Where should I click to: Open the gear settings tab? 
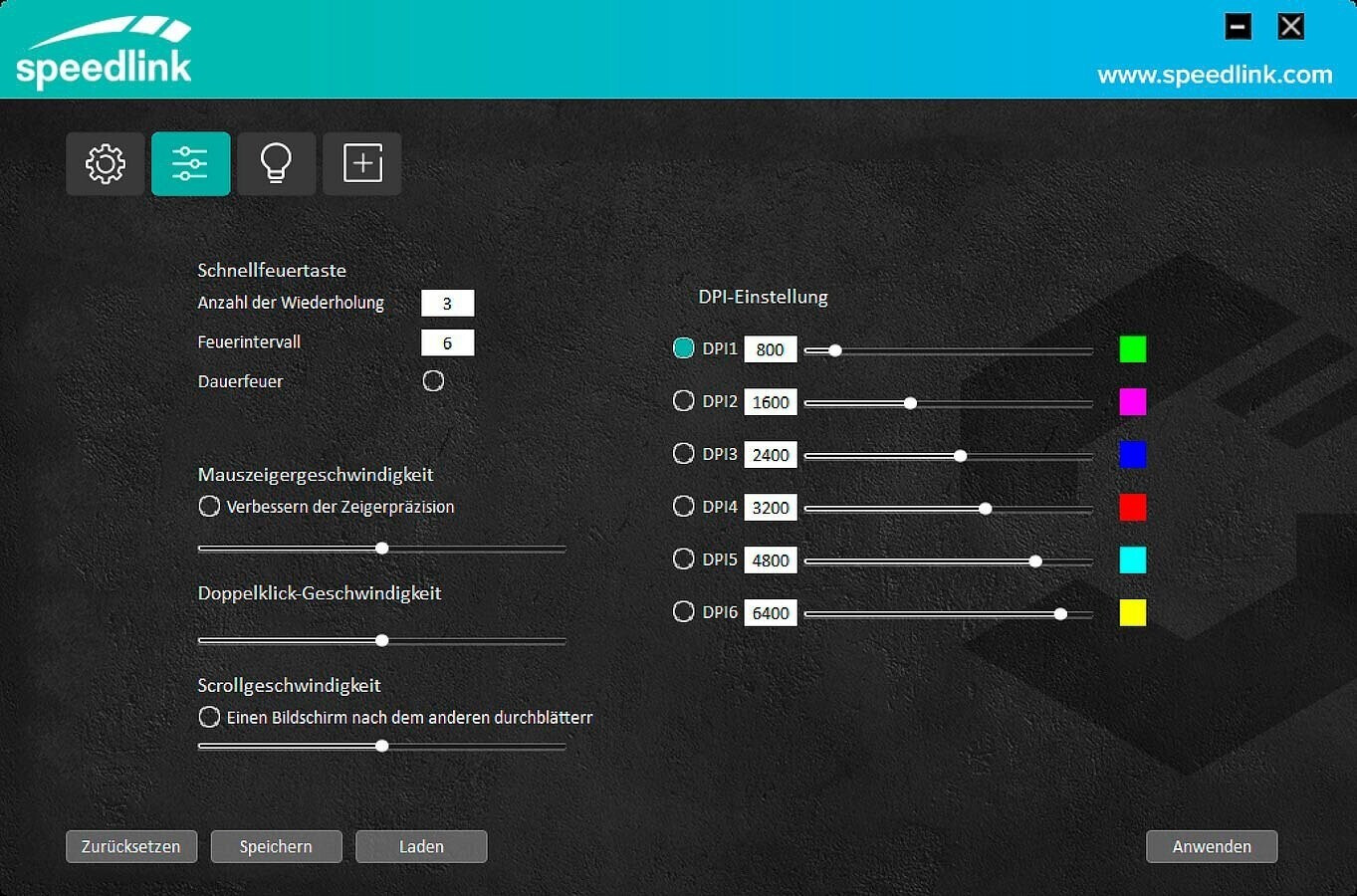point(106,163)
